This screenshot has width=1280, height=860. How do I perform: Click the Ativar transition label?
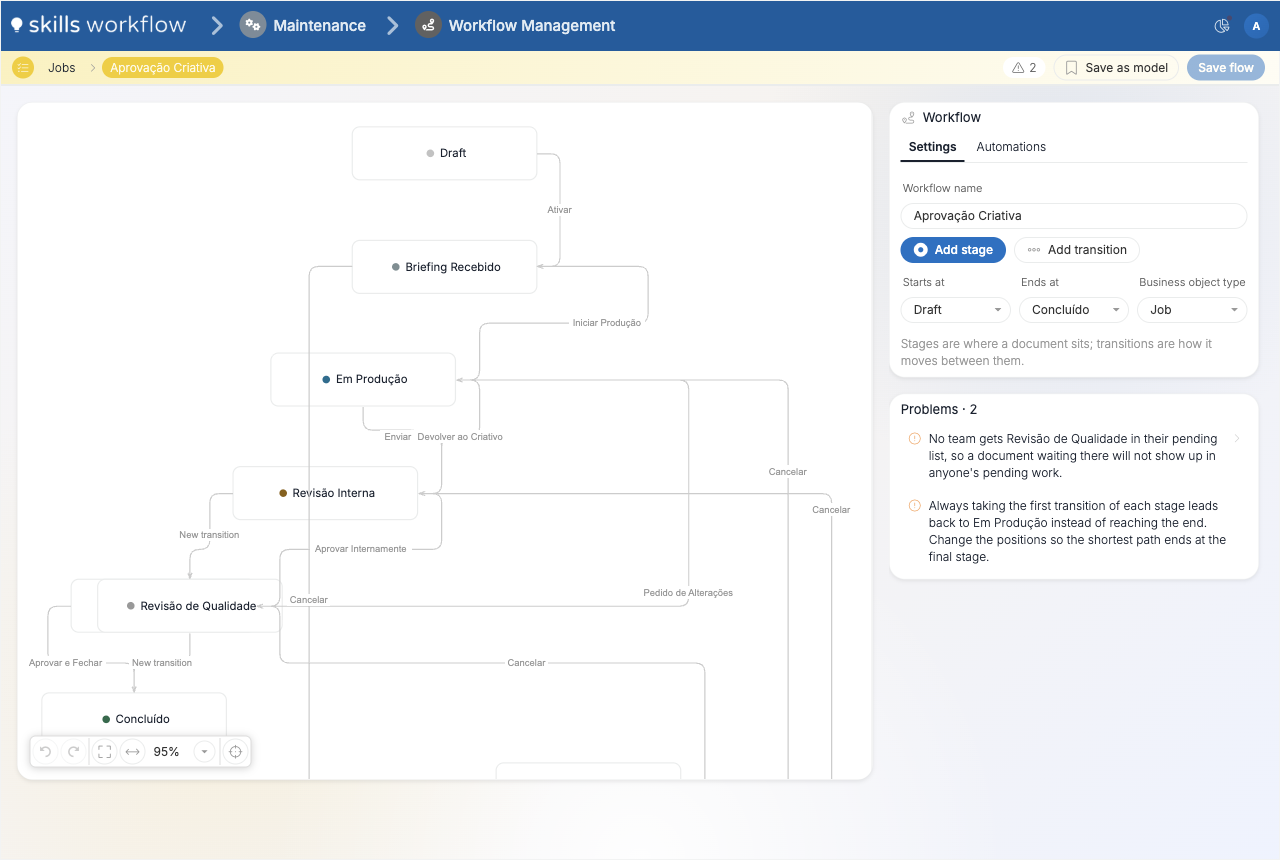(x=560, y=210)
